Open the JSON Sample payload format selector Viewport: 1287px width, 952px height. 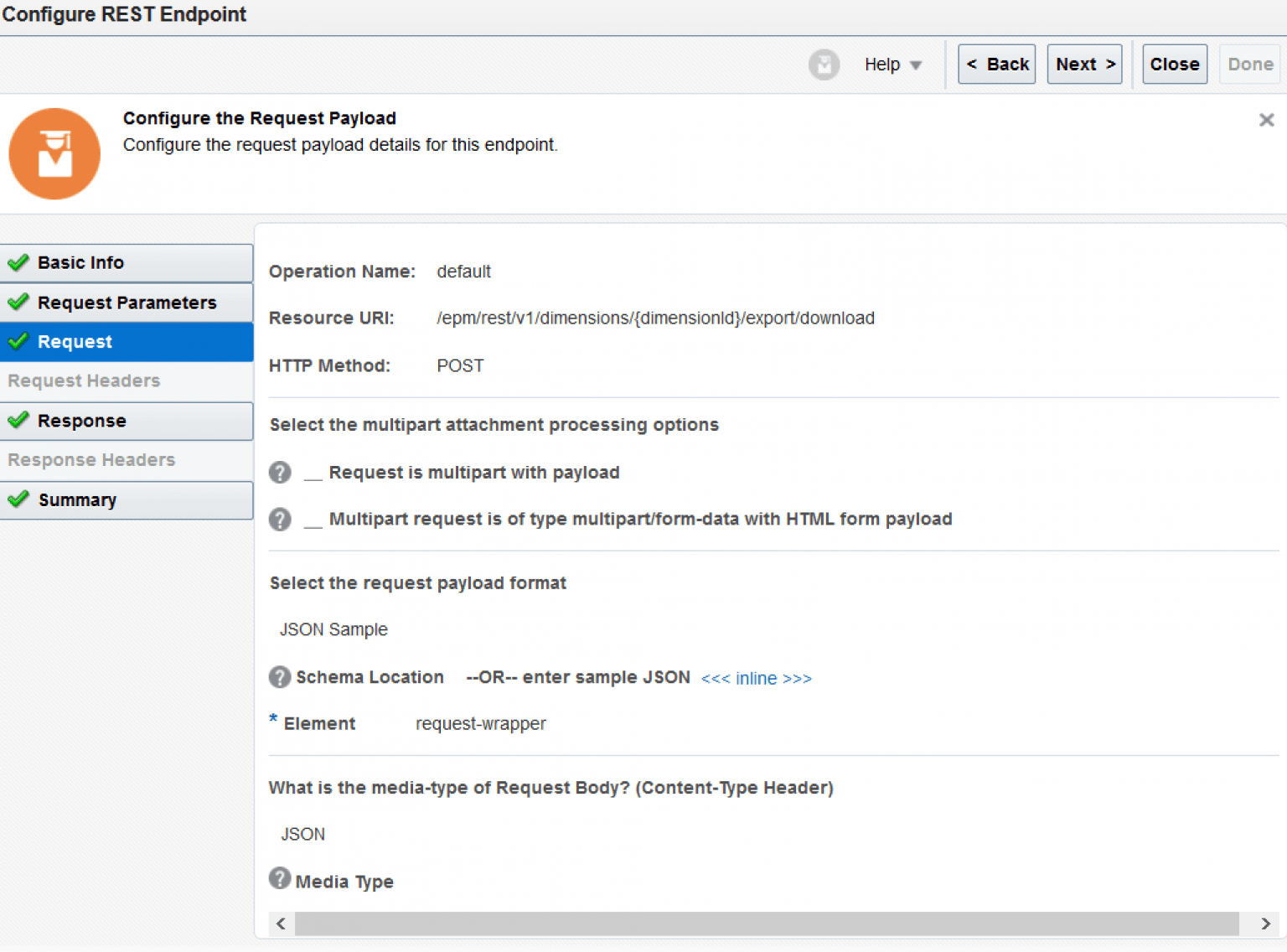tap(333, 629)
